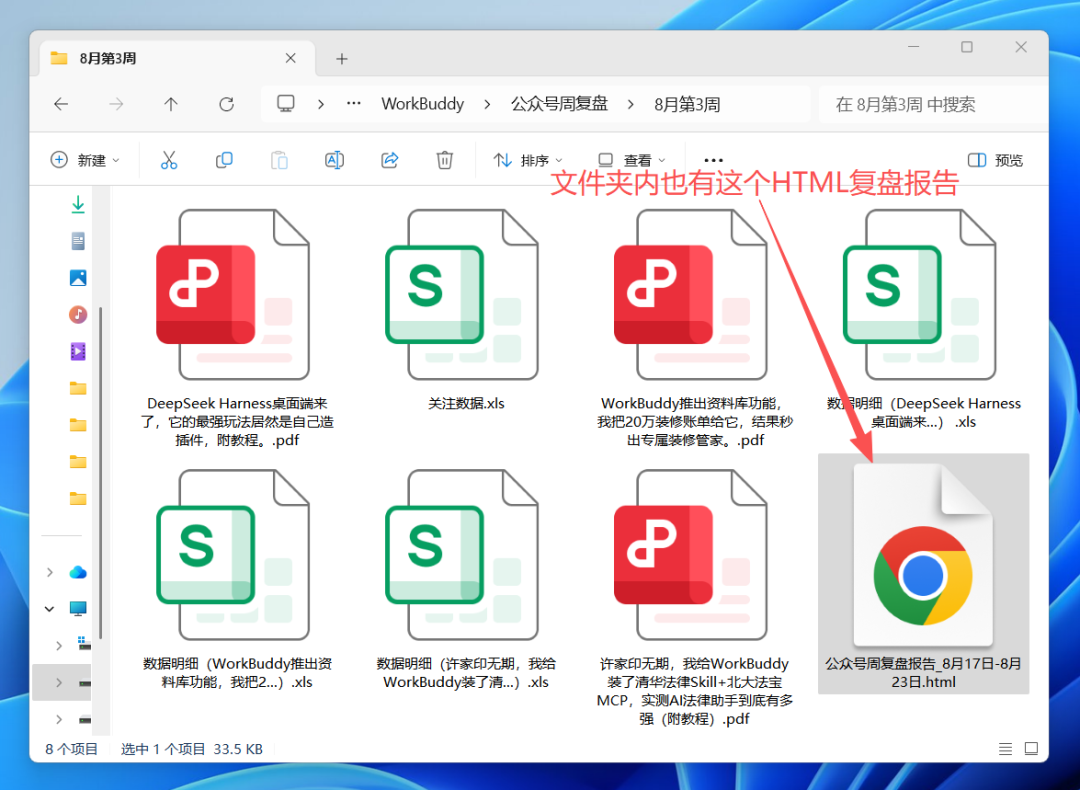Image resolution: width=1080 pixels, height=790 pixels.
Task: Click the Rename icon in toolbar
Action: (334, 160)
